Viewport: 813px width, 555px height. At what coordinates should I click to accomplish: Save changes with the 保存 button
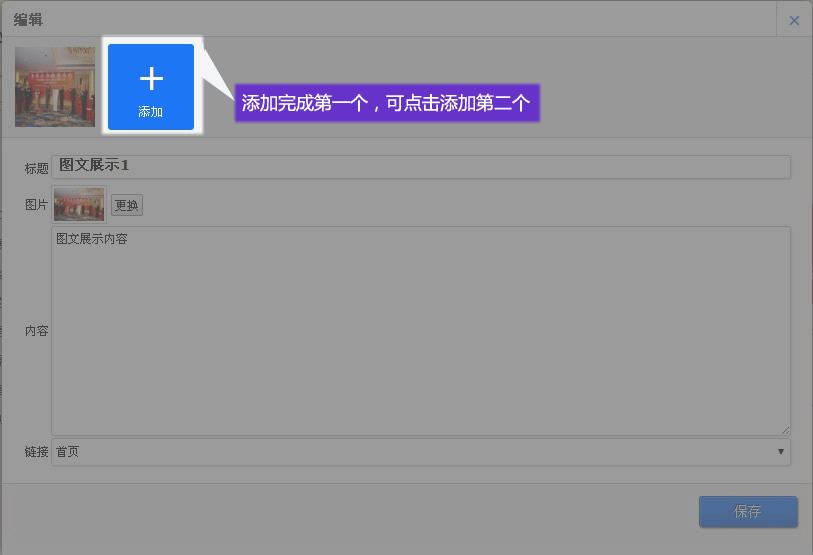pyautogui.click(x=748, y=512)
